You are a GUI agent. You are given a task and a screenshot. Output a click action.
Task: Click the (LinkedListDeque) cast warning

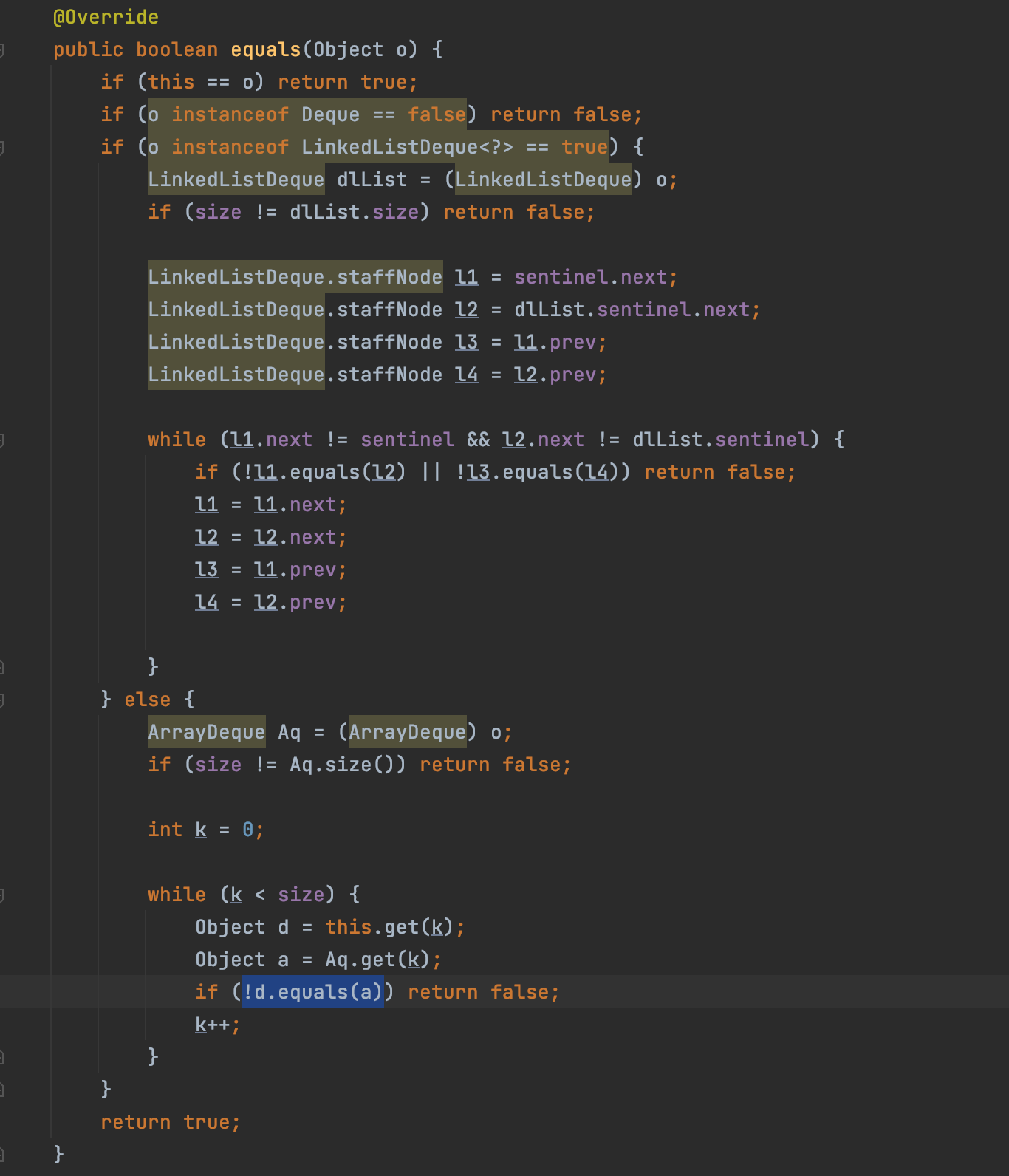tap(543, 180)
